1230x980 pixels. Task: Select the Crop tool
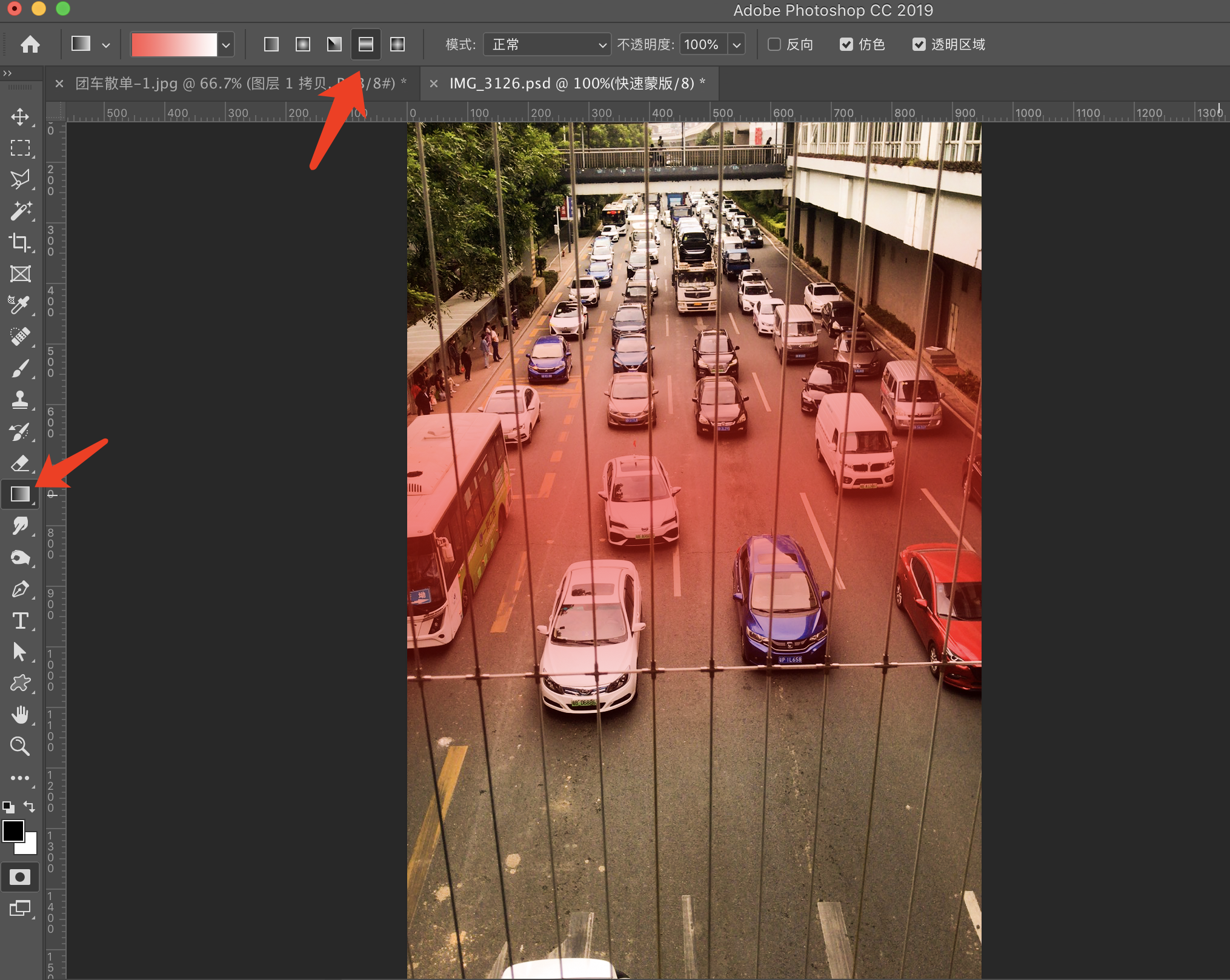click(x=20, y=243)
